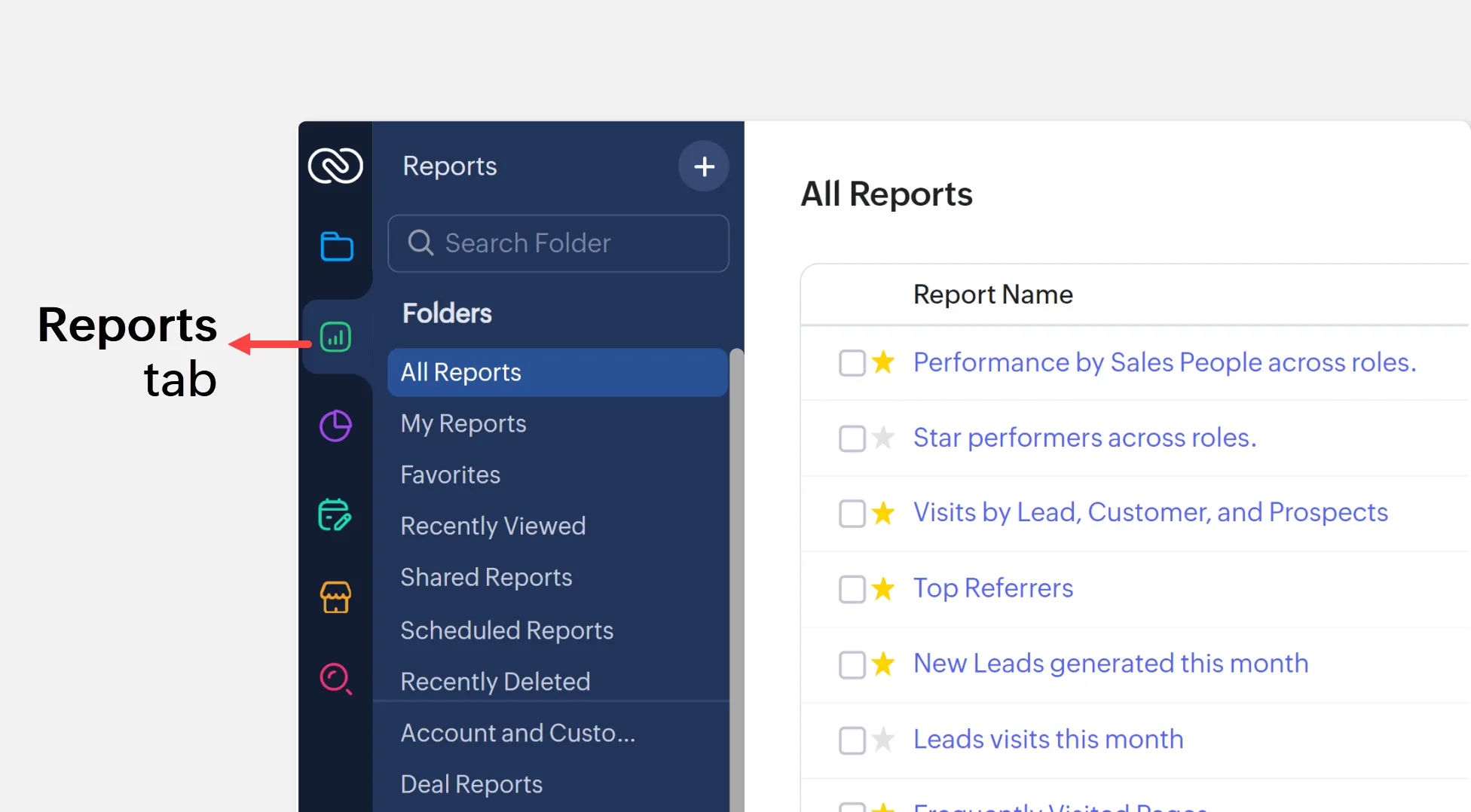This screenshot has height=812, width=1471.
Task: Click the Zoho CRM logo icon
Action: [x=335, y=166]
